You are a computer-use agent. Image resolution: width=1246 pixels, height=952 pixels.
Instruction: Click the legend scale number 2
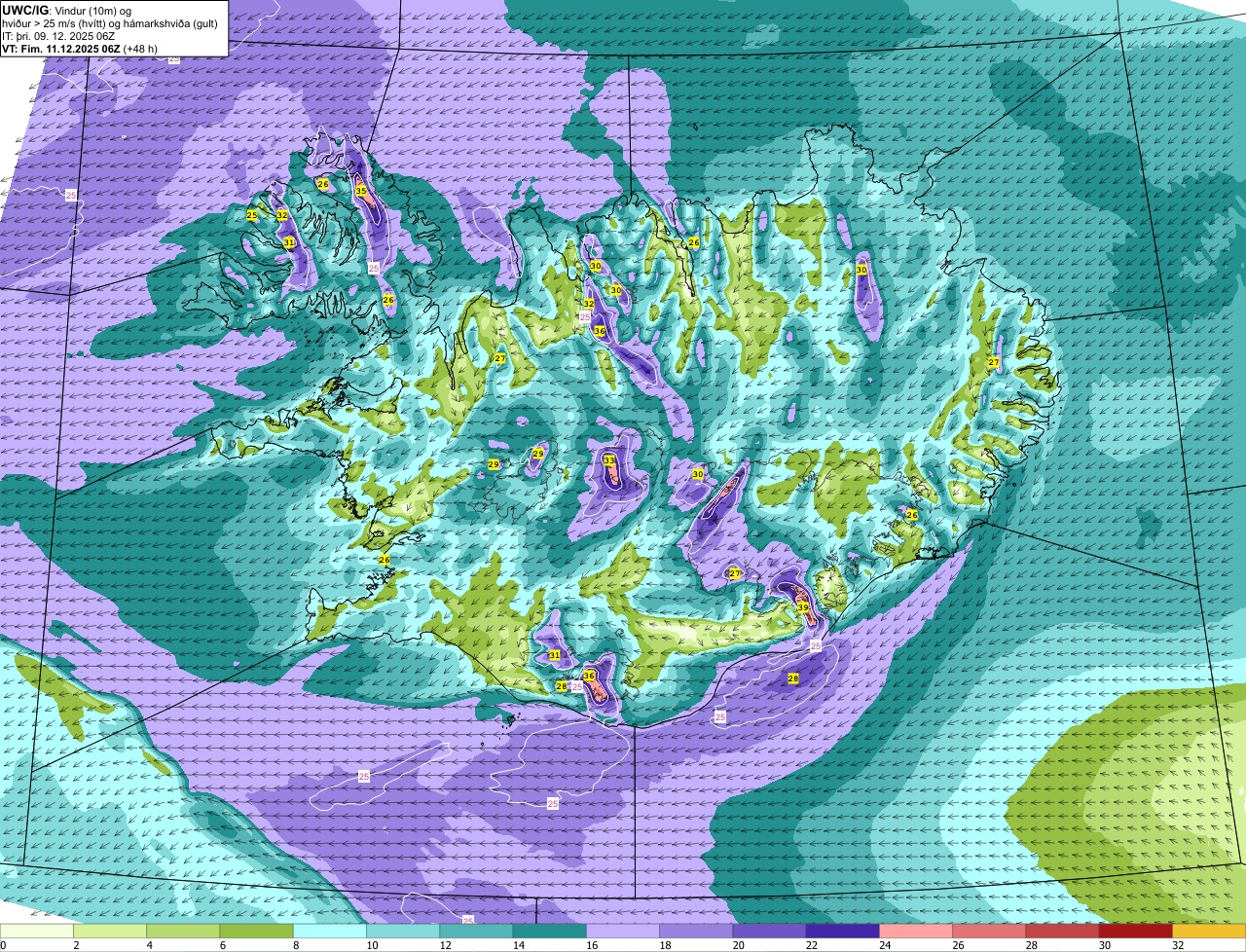[x=75, y=945]
